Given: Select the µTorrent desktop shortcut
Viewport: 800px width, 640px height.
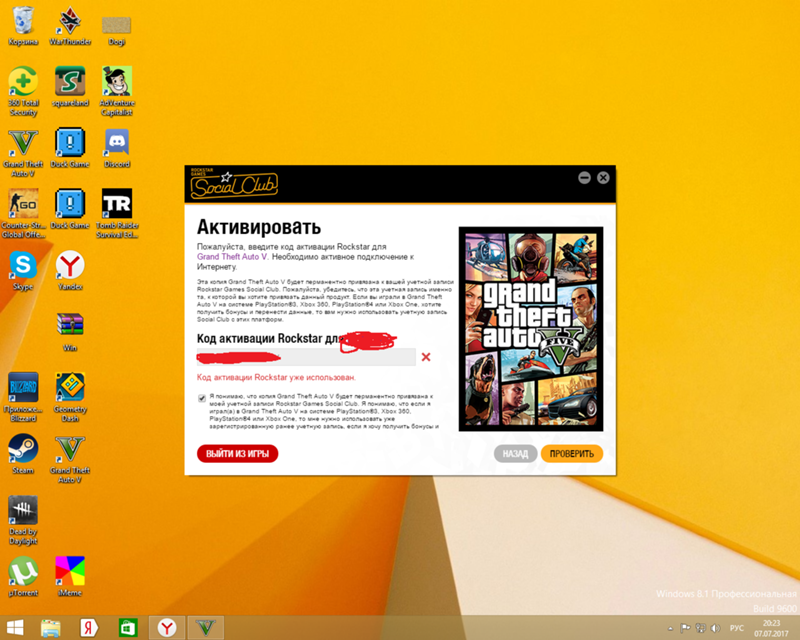Looking at the screenshot, I should [23, 577].
